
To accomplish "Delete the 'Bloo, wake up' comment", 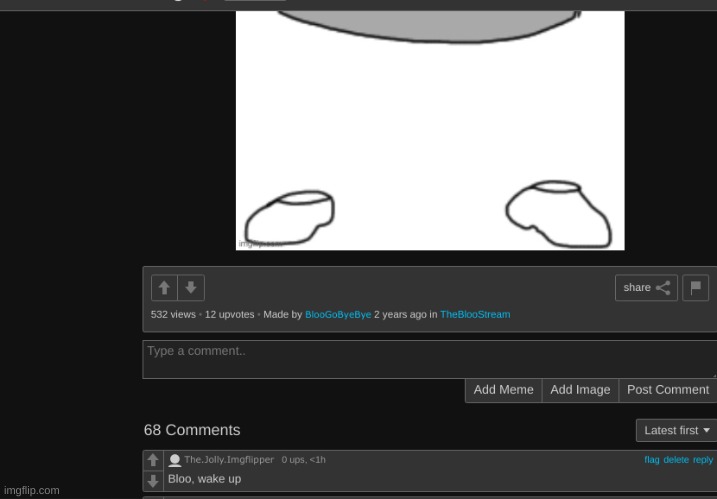I will (676, 460).
